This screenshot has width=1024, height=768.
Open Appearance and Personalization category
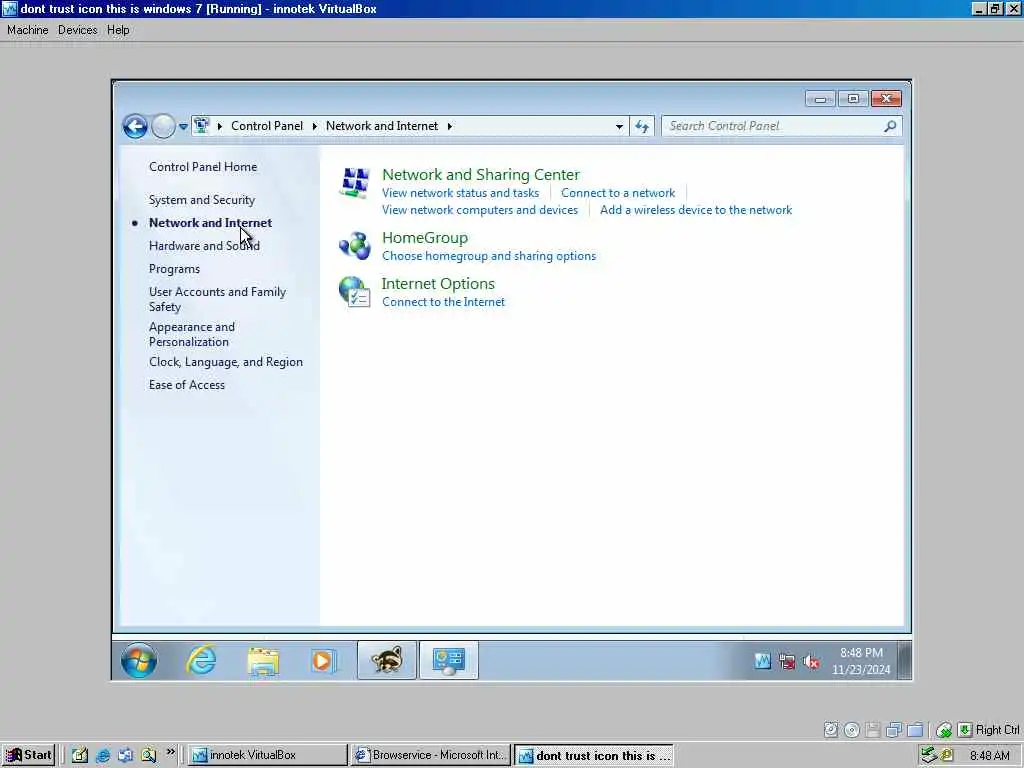pos(192,334)
